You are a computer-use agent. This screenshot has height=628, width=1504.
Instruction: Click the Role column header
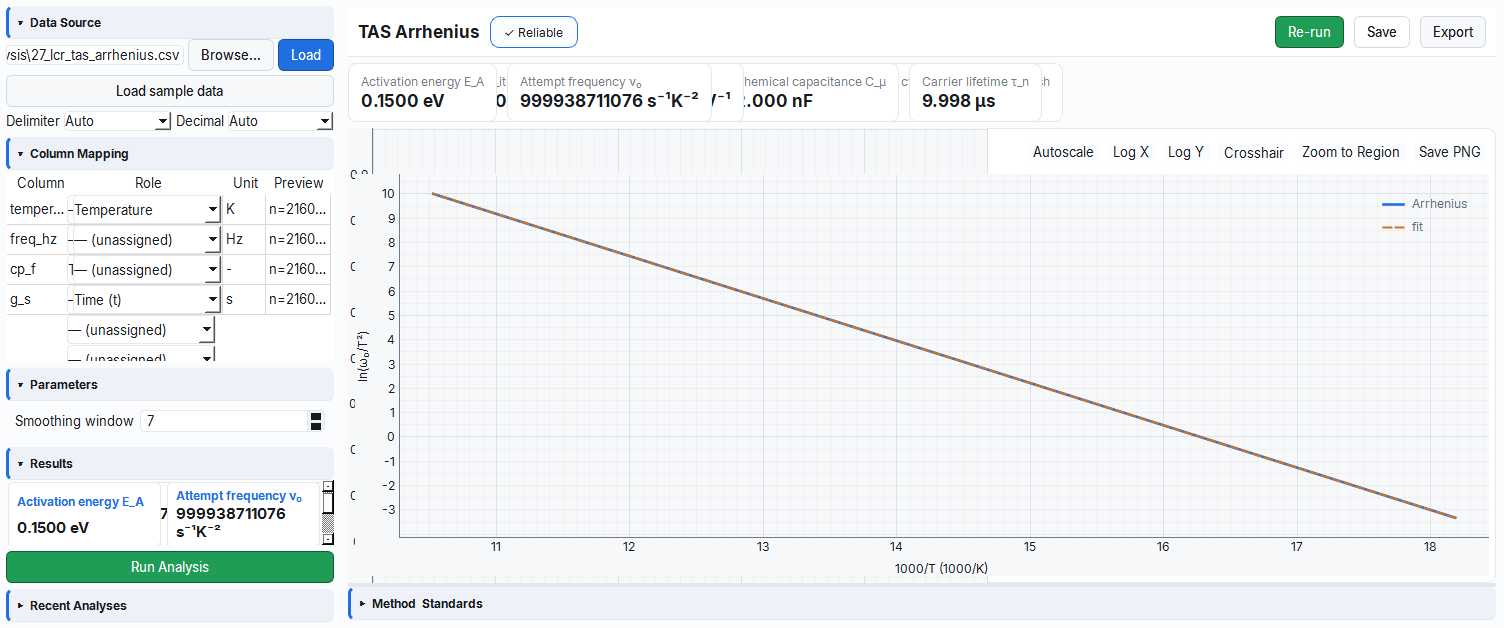click(x=148, y=183)
